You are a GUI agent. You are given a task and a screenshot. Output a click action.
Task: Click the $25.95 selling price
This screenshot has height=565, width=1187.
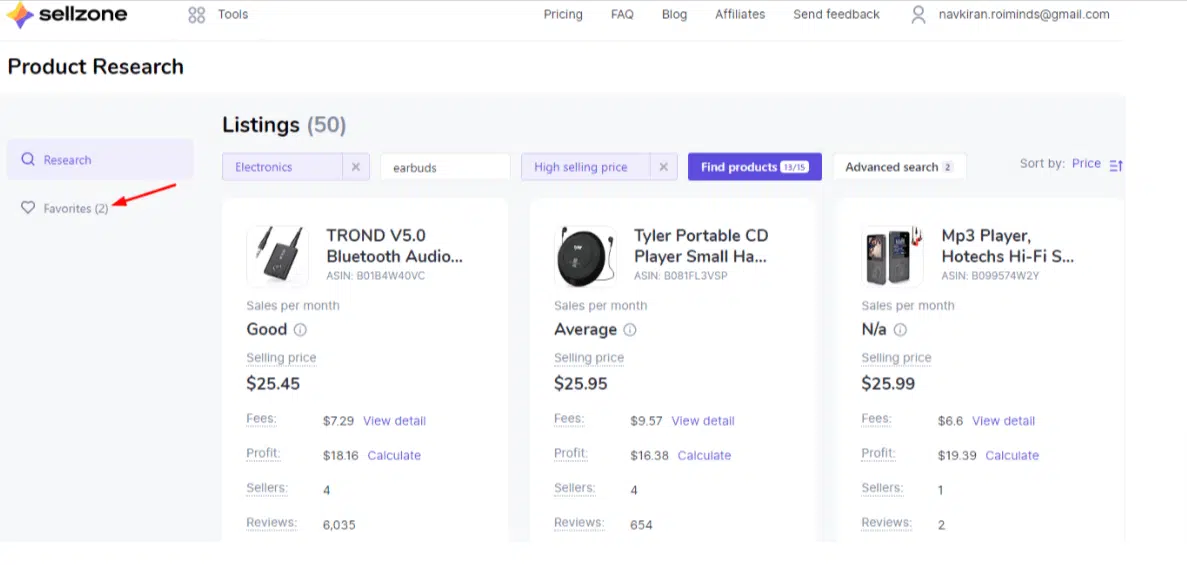point(581,384)
